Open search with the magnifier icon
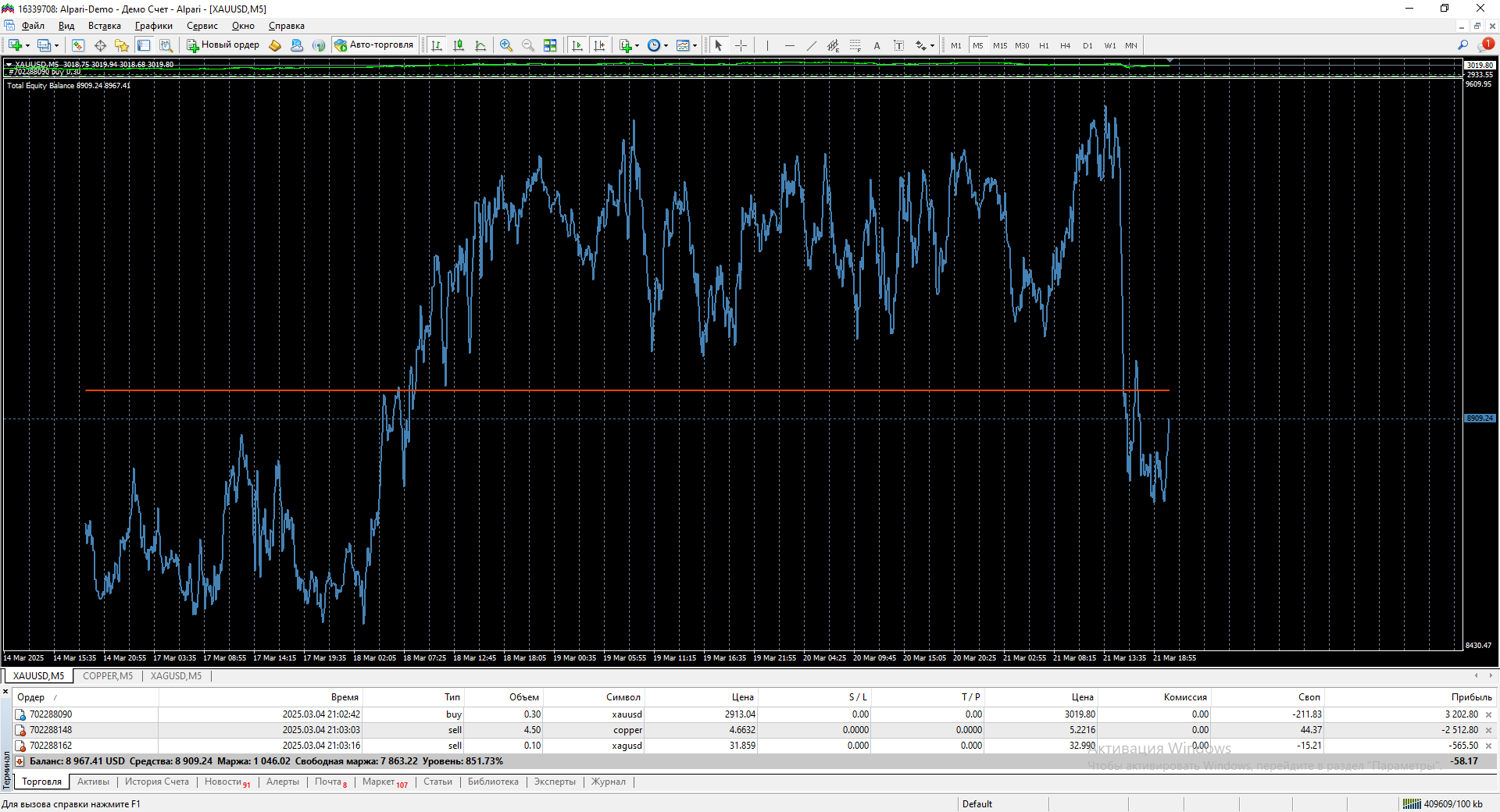 1462,45
